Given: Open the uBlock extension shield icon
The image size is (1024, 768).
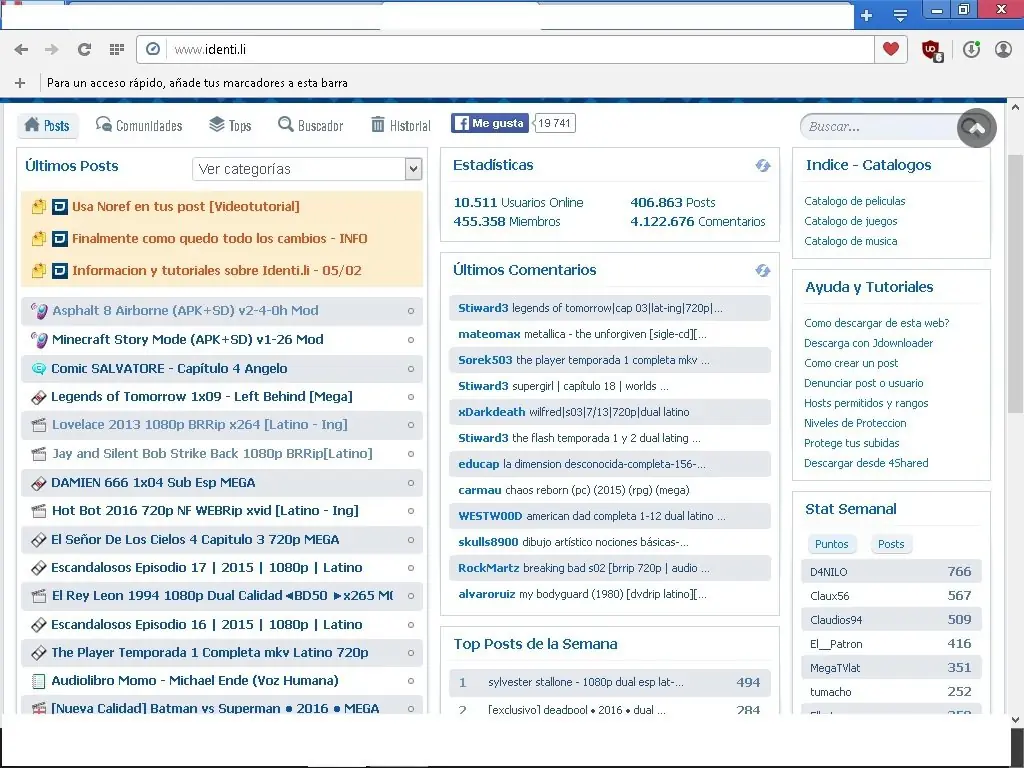Looking at the screenshot, I should [932, 50].
